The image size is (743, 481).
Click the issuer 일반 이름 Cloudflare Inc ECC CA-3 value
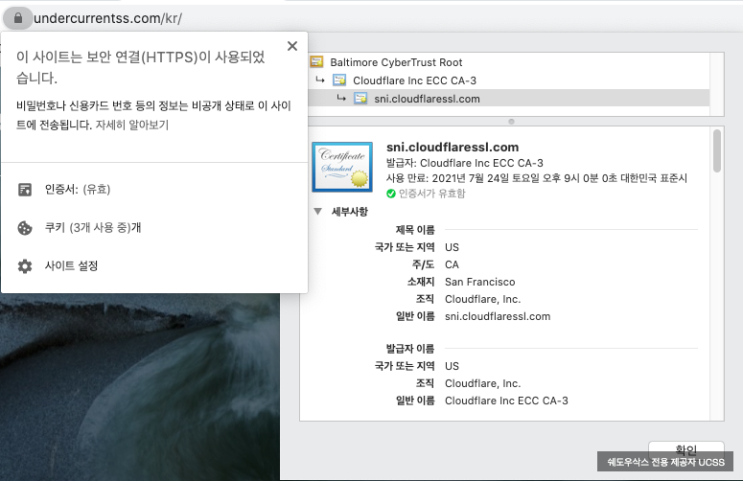507,401
